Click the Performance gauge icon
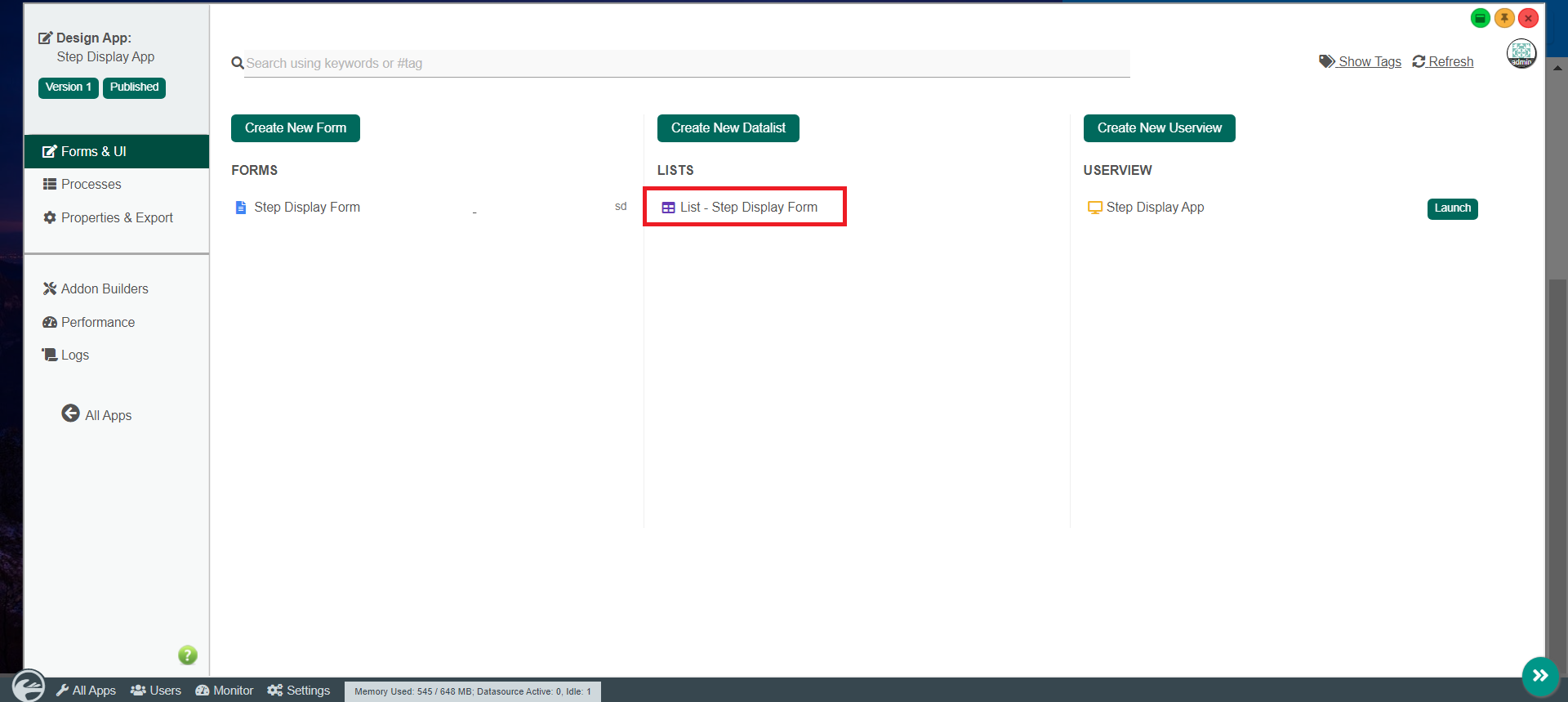This screenshot has width=1568, height=702. coord(50,322)
